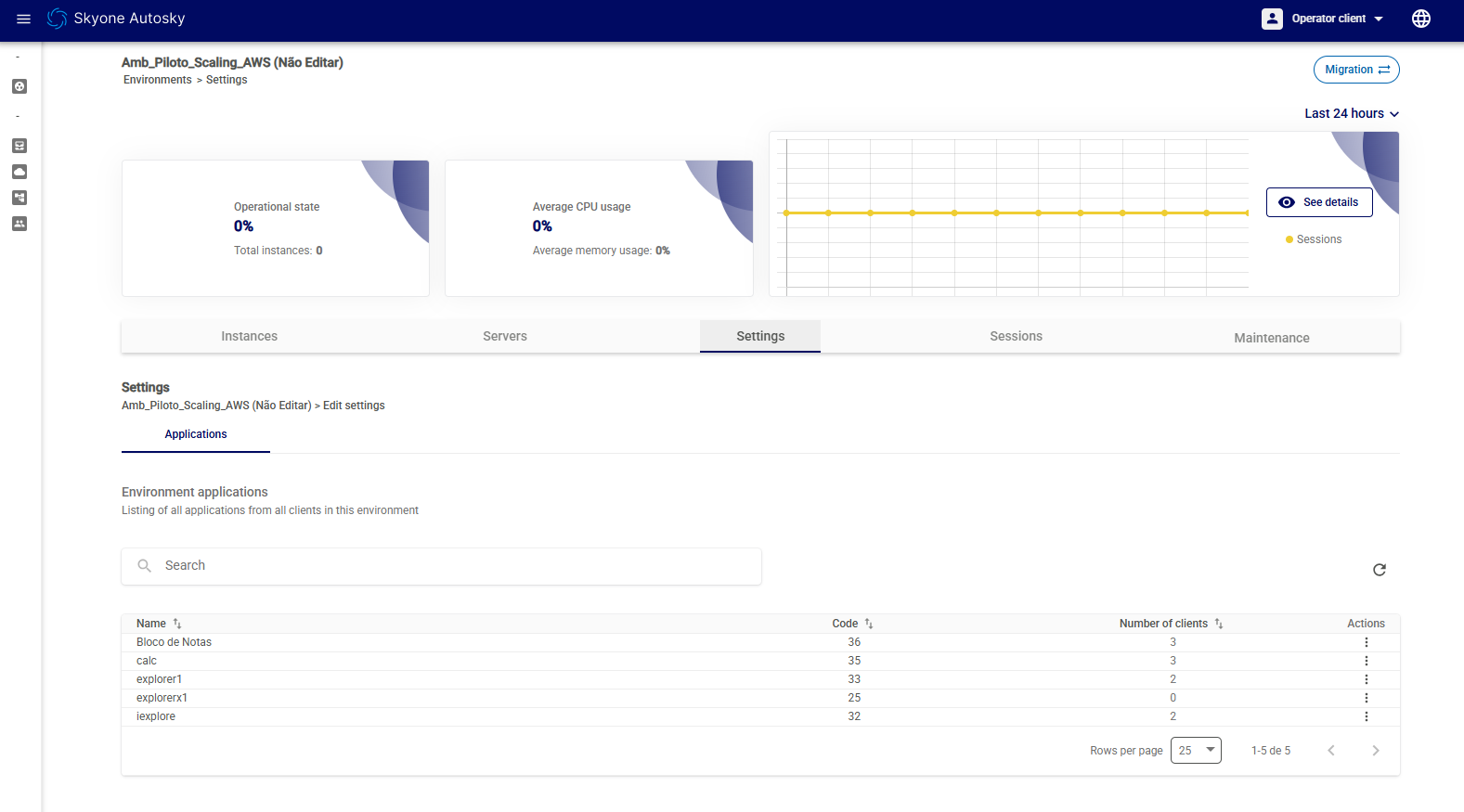Click the inbox tray sidebar icon
Viewport: 1464px width, 812px height.
pyautogui.click(x=19, y=146)
